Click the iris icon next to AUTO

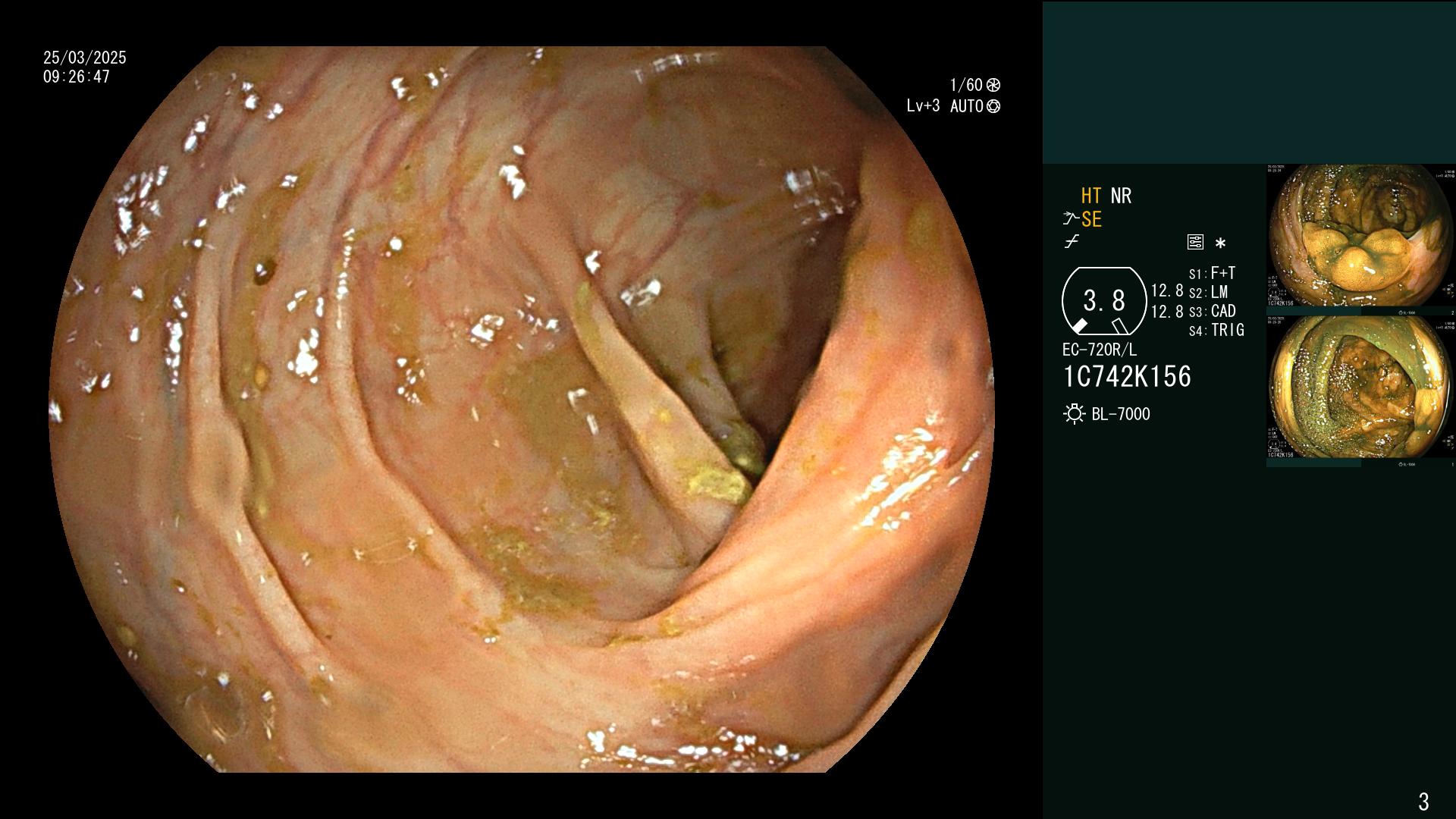[993, 106]
